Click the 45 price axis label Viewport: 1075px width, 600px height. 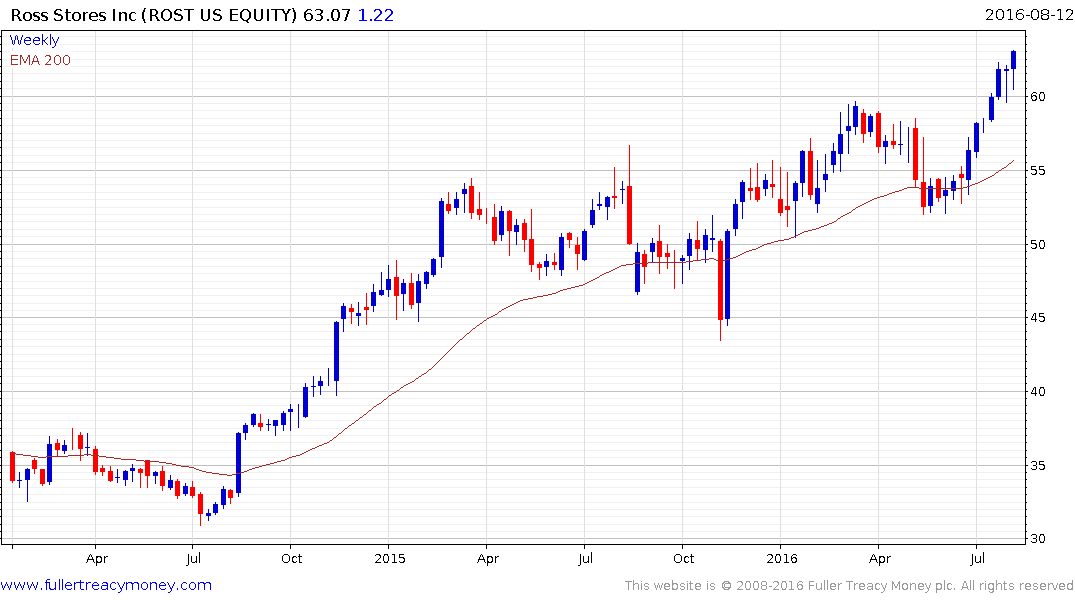click(x=1037, y=317)
